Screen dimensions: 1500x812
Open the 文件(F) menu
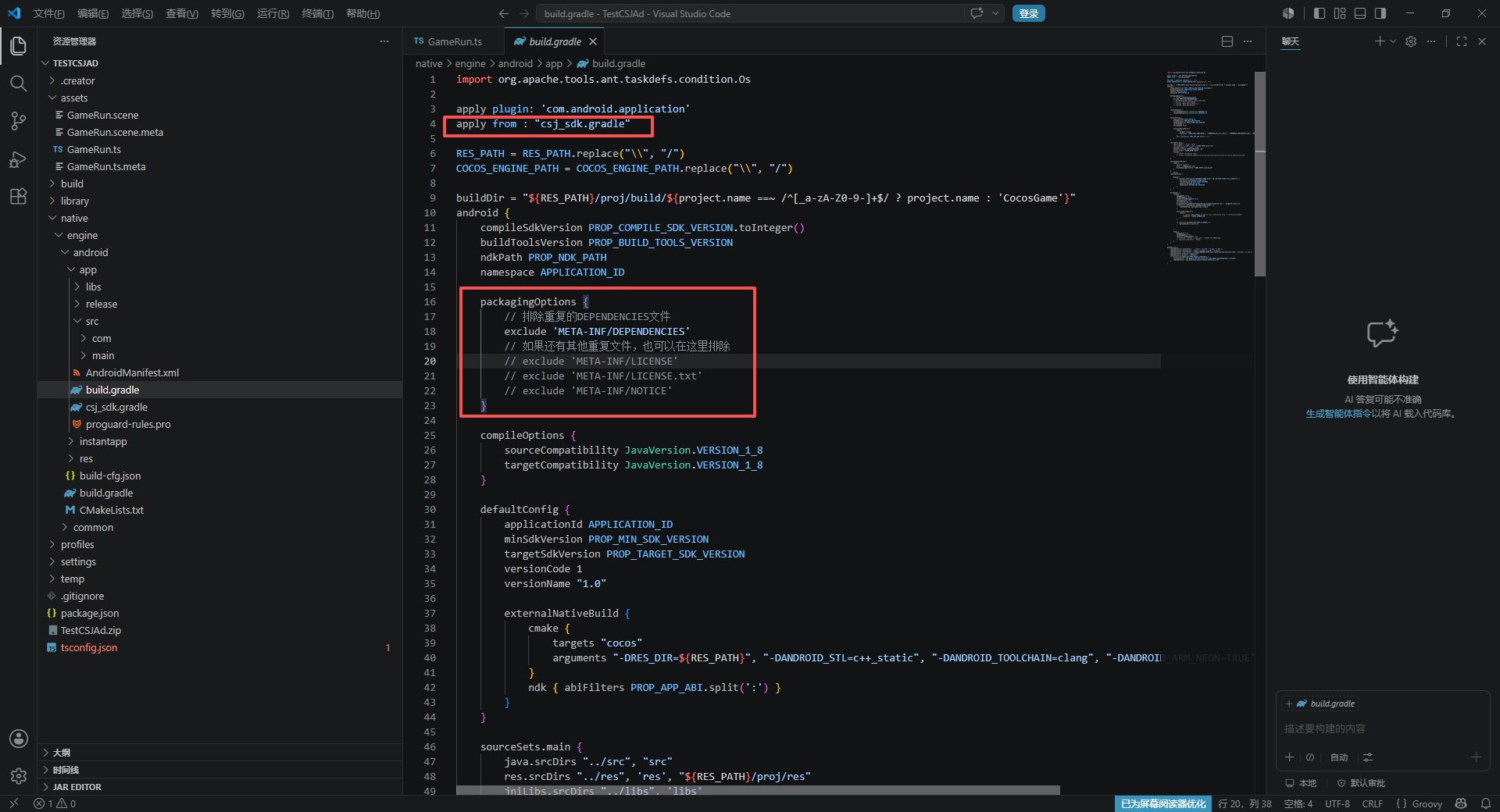click(x=48, y=13)
